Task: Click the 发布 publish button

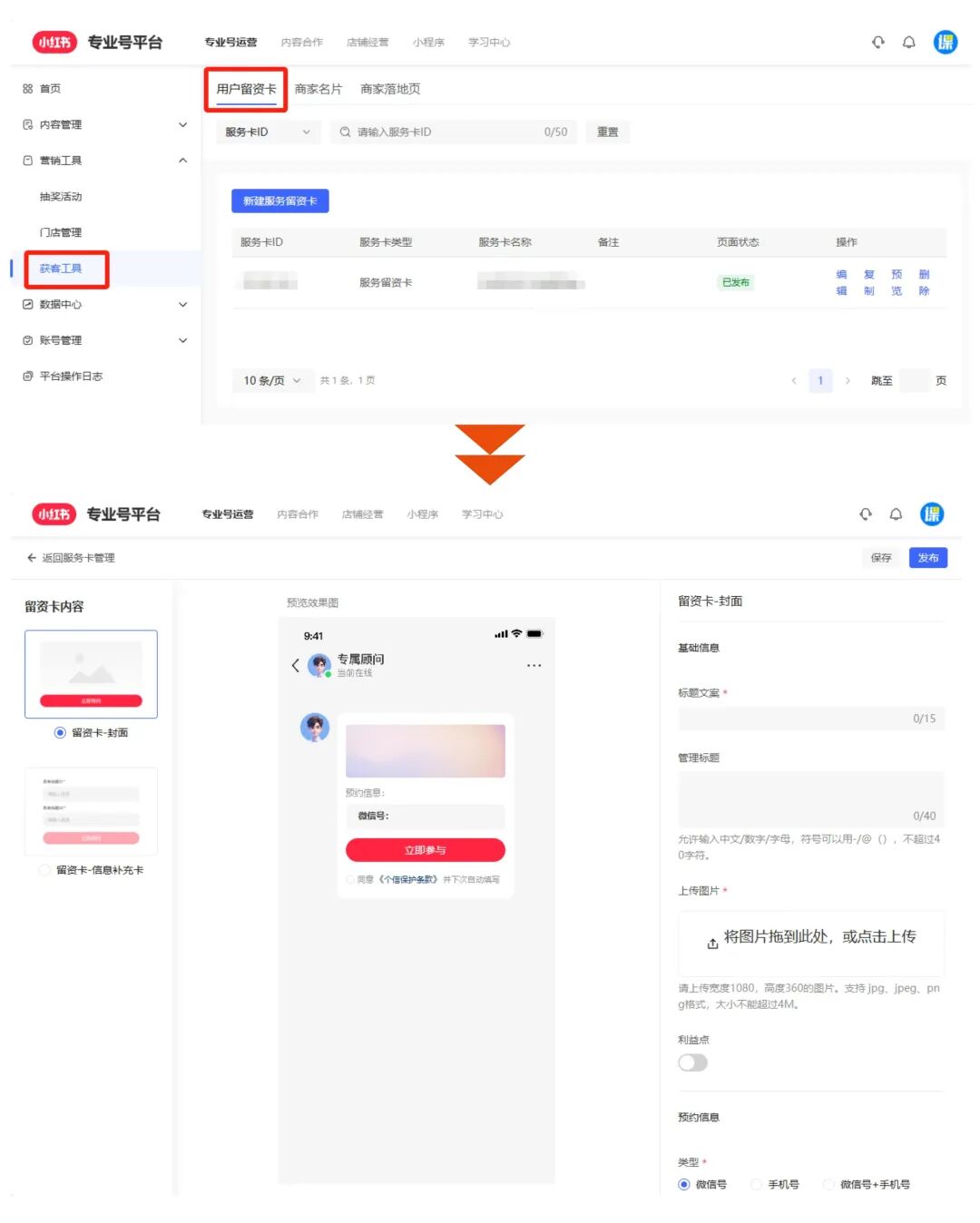Action: (928, 557)
